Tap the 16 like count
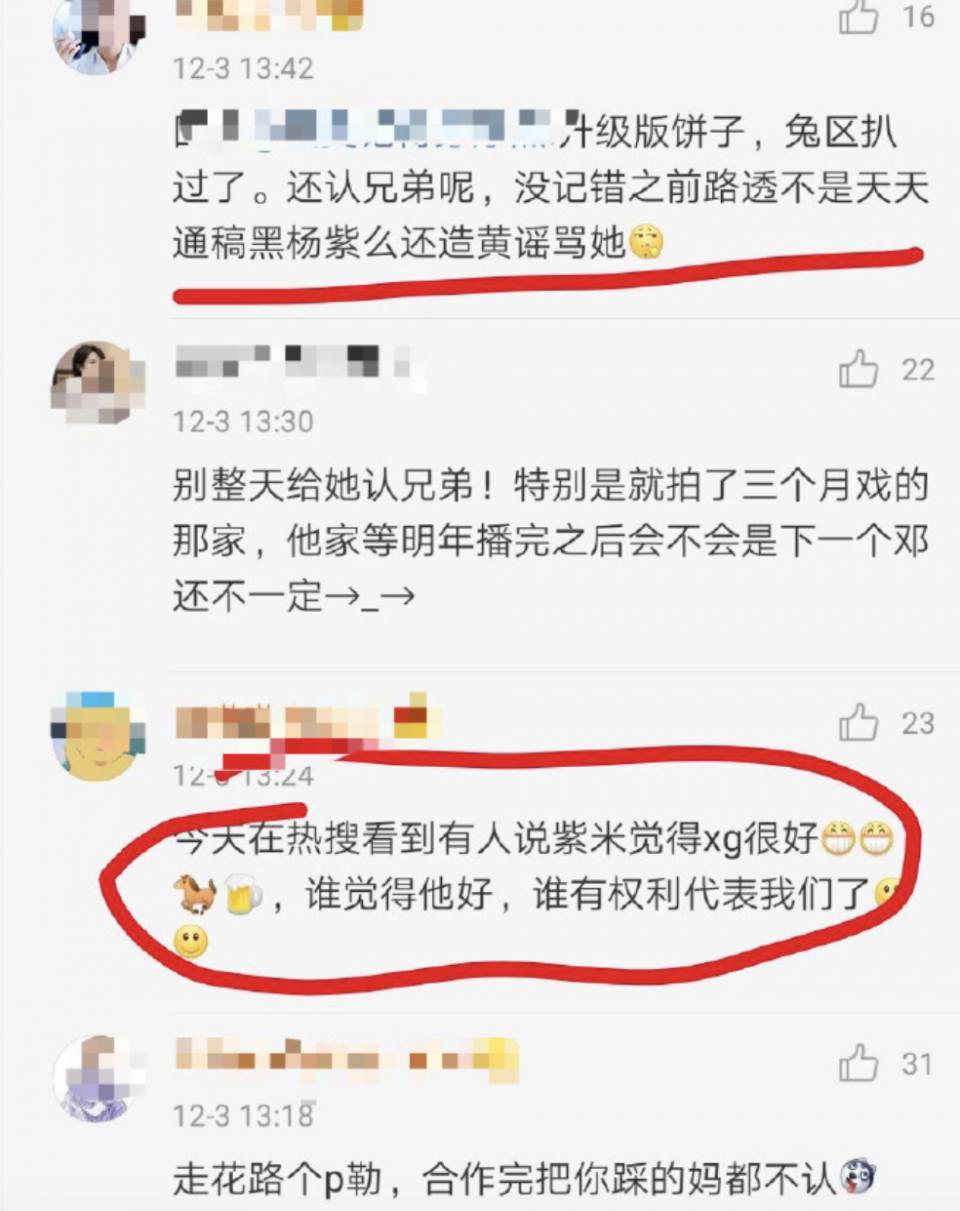This screenshot has height=1211, width=960. coord(917,17)
